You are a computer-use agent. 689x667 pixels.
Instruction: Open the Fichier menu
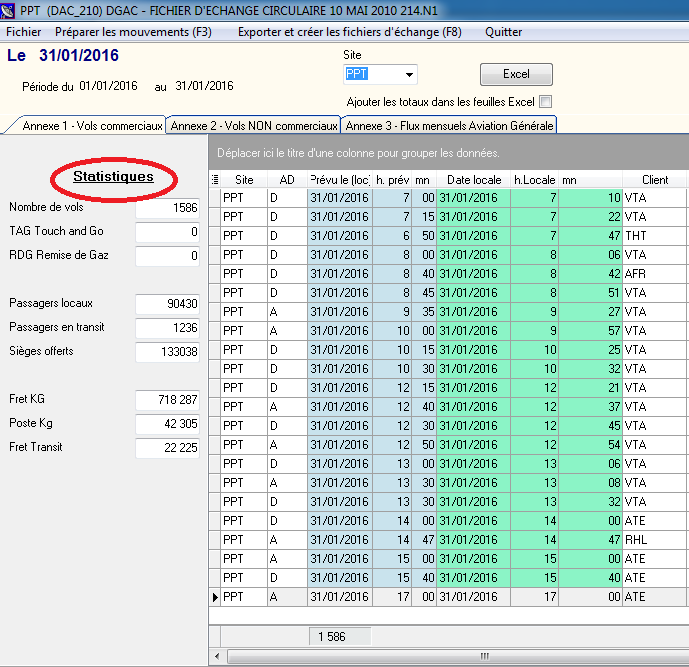tap(24, 32)
